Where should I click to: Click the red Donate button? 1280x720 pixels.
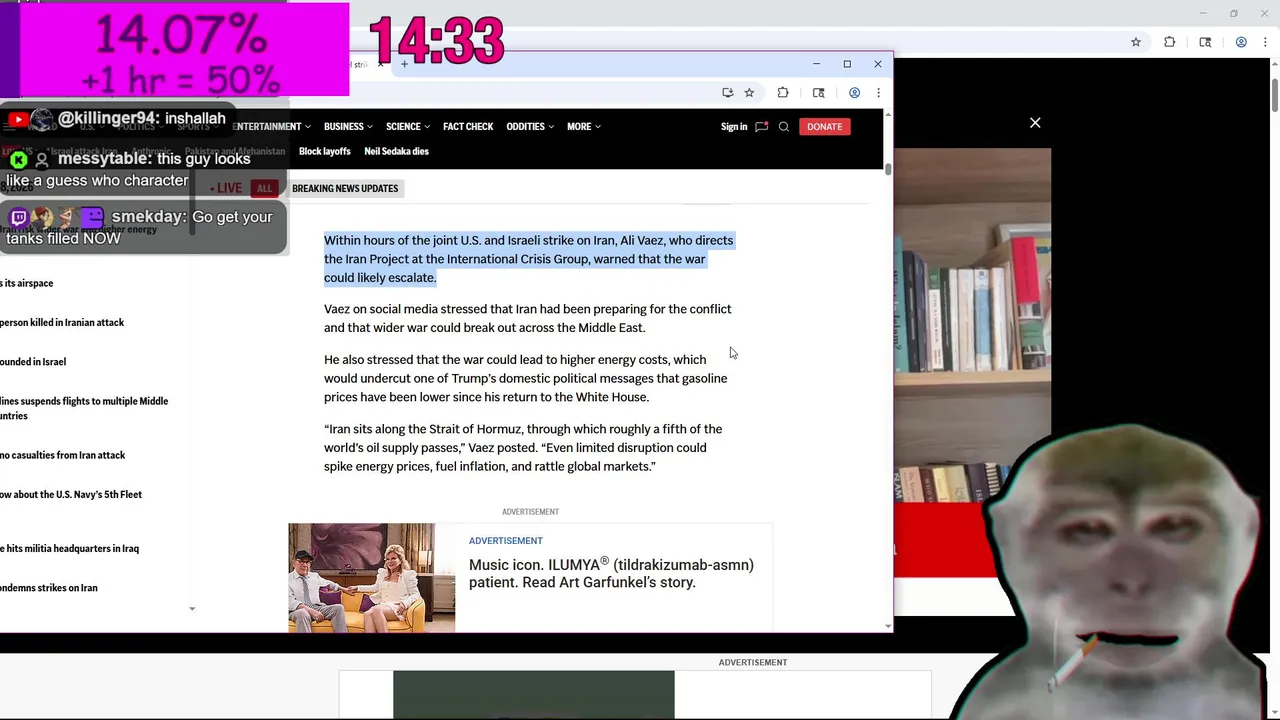824,127
